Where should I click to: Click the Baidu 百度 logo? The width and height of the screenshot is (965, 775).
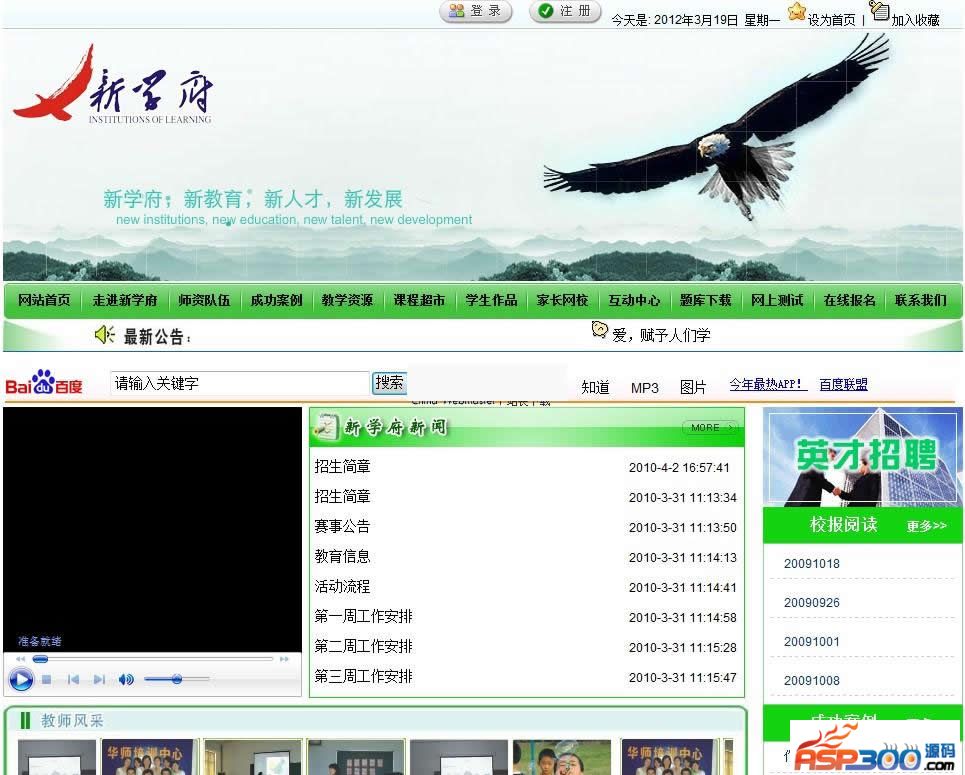(44, 383)
